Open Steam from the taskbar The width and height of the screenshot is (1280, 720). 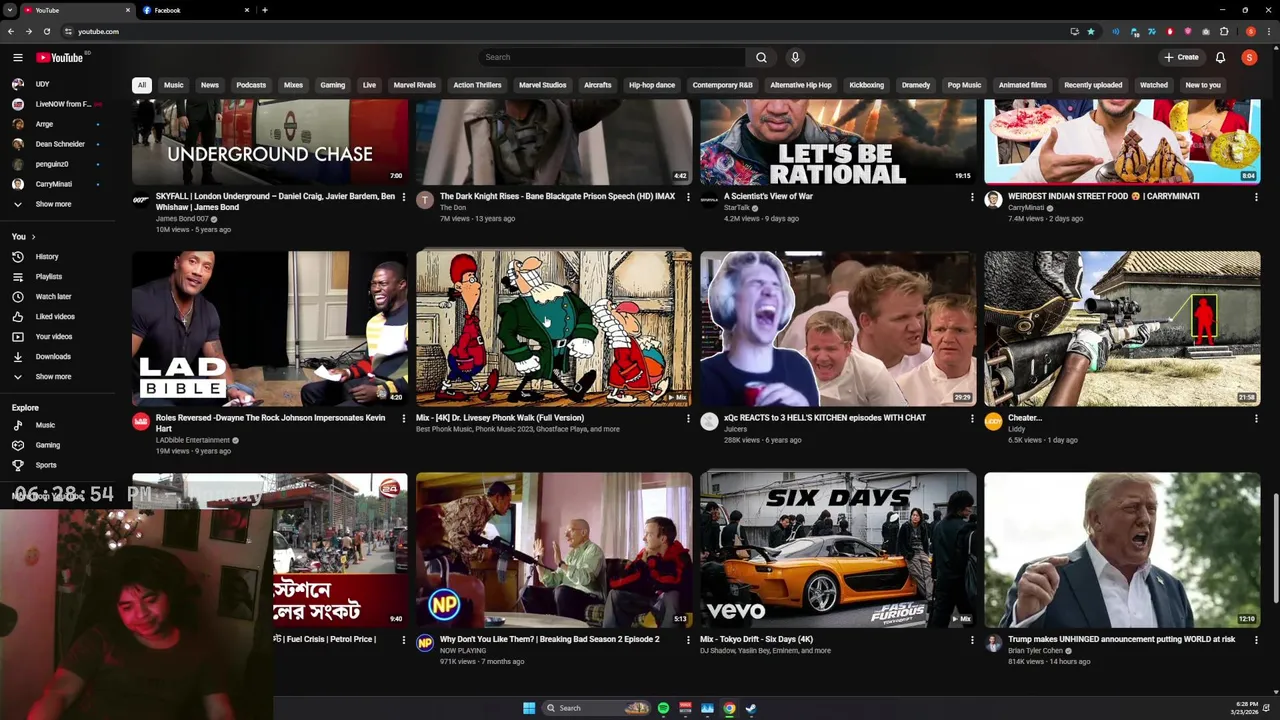(751, 708)
